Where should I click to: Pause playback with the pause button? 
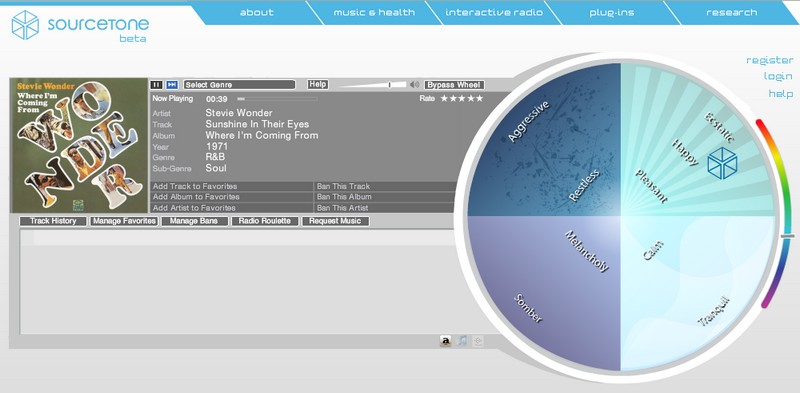156,85
